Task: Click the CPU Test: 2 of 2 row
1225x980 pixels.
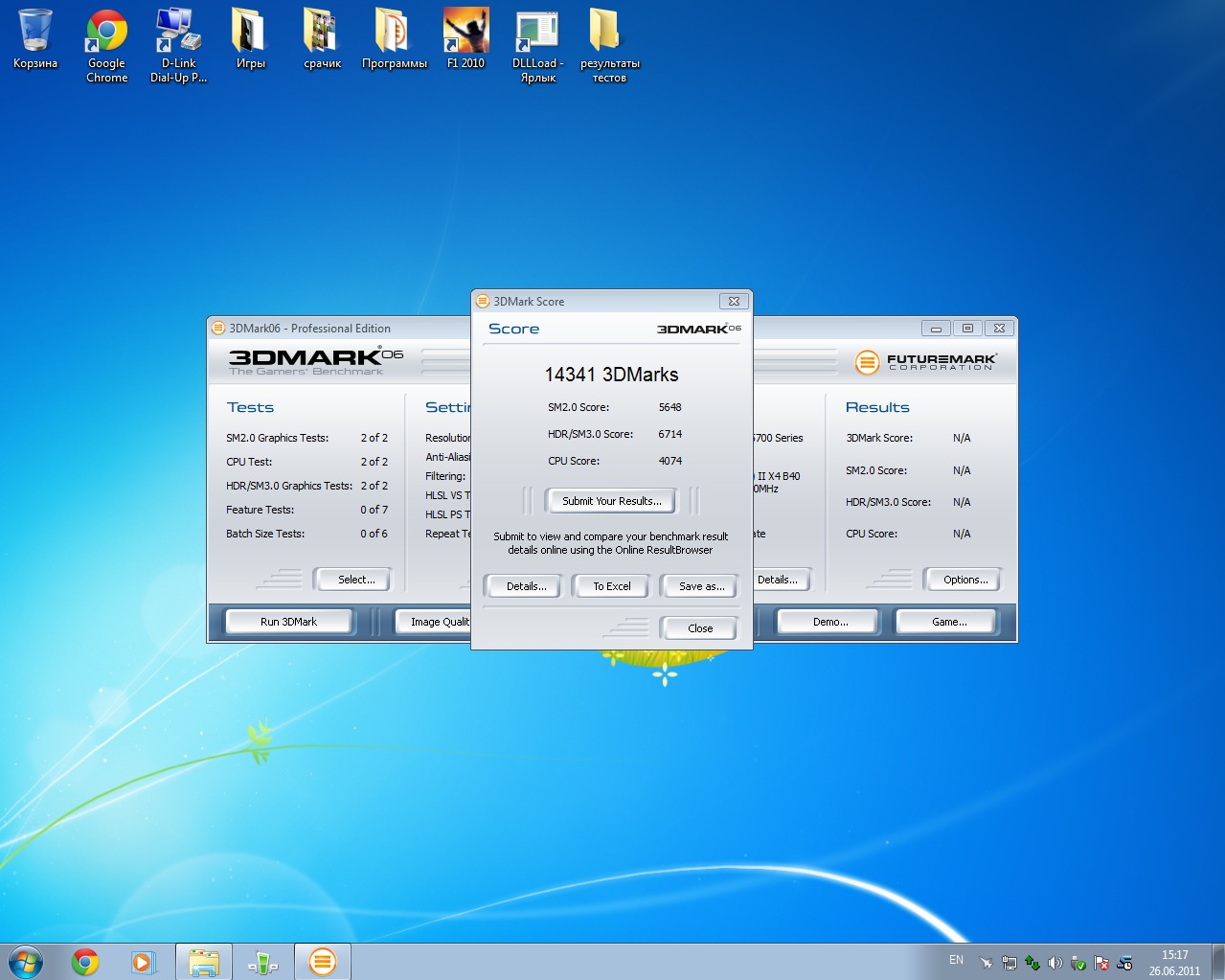Action: (x=306, y=462)
